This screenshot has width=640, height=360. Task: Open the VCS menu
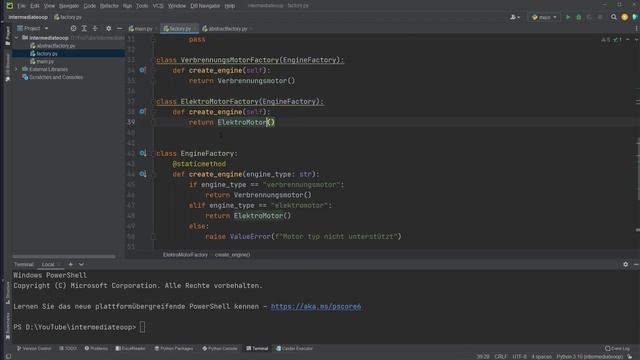click(x=158, y=6)
